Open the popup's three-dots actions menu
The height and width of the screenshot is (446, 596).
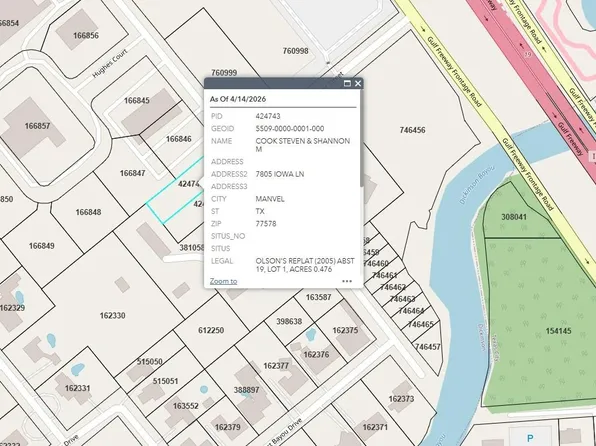[347, 281]
